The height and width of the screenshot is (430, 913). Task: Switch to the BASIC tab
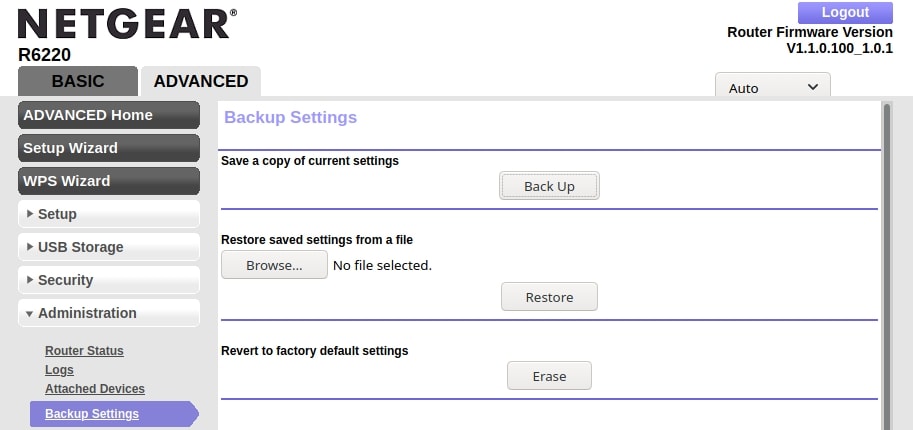[78, 81]
